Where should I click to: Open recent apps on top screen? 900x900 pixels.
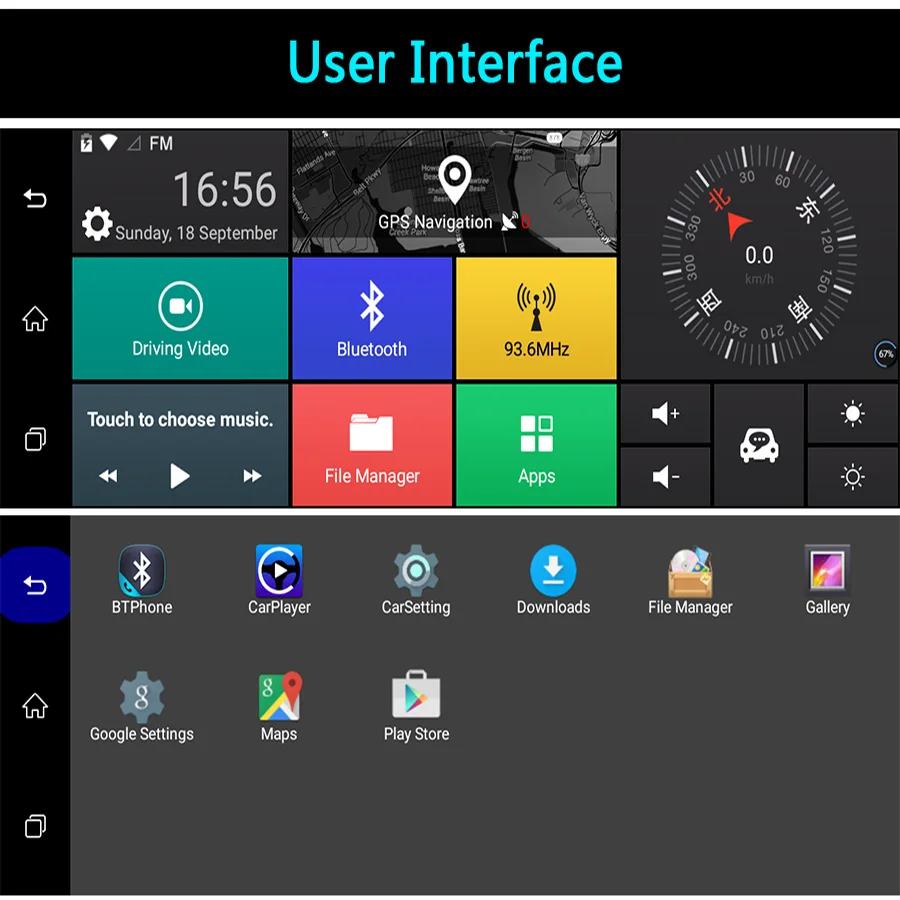pyautogui.click(x=35, y=439)
